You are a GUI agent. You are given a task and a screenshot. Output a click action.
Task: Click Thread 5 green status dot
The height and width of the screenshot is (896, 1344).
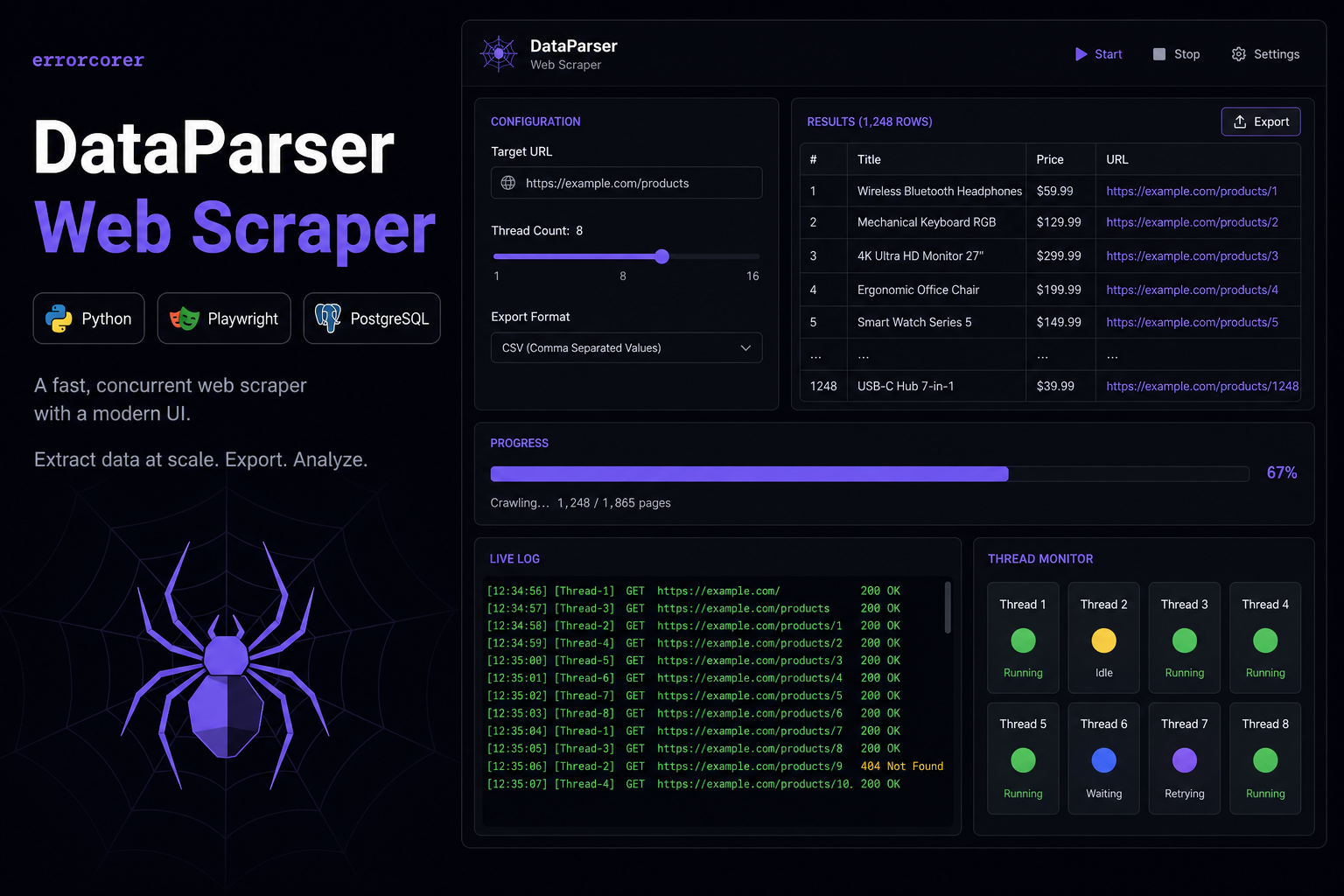pyautogui.click(x=1023, y=760)
